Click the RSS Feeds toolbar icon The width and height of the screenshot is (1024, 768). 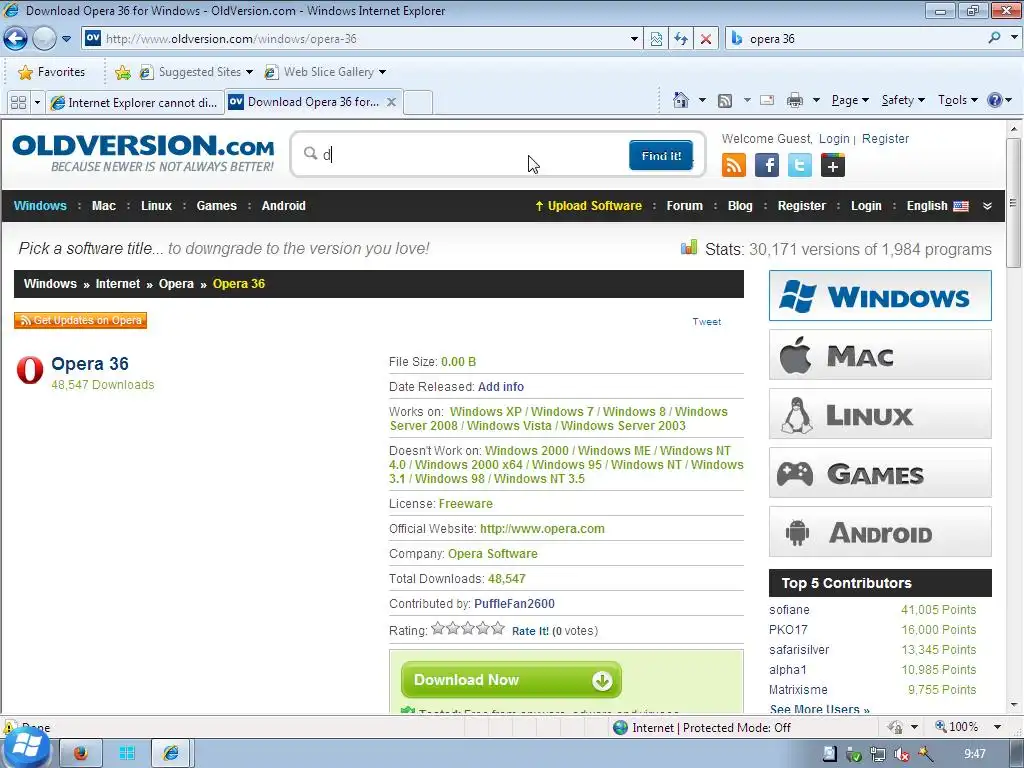[725, 101]
